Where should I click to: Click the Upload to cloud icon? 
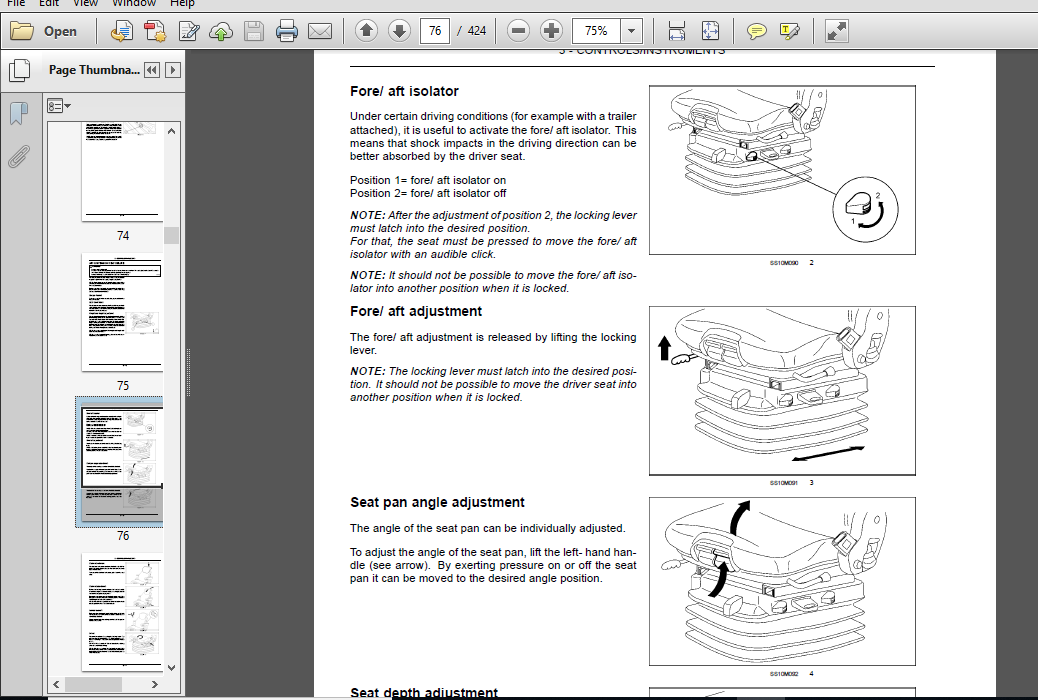click(221, 31)
